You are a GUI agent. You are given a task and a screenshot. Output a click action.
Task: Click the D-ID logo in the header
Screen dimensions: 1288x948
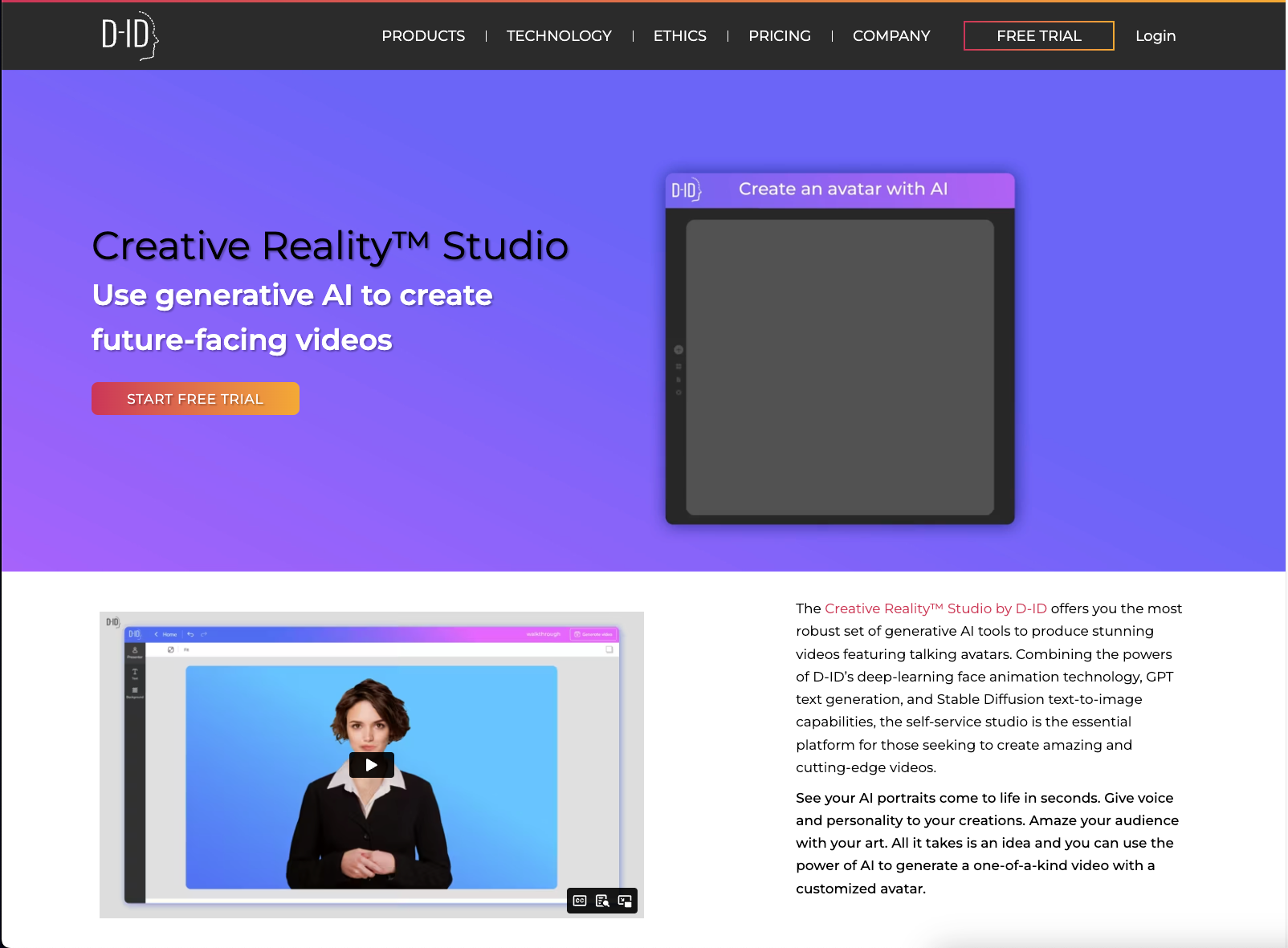click(129, 35)
